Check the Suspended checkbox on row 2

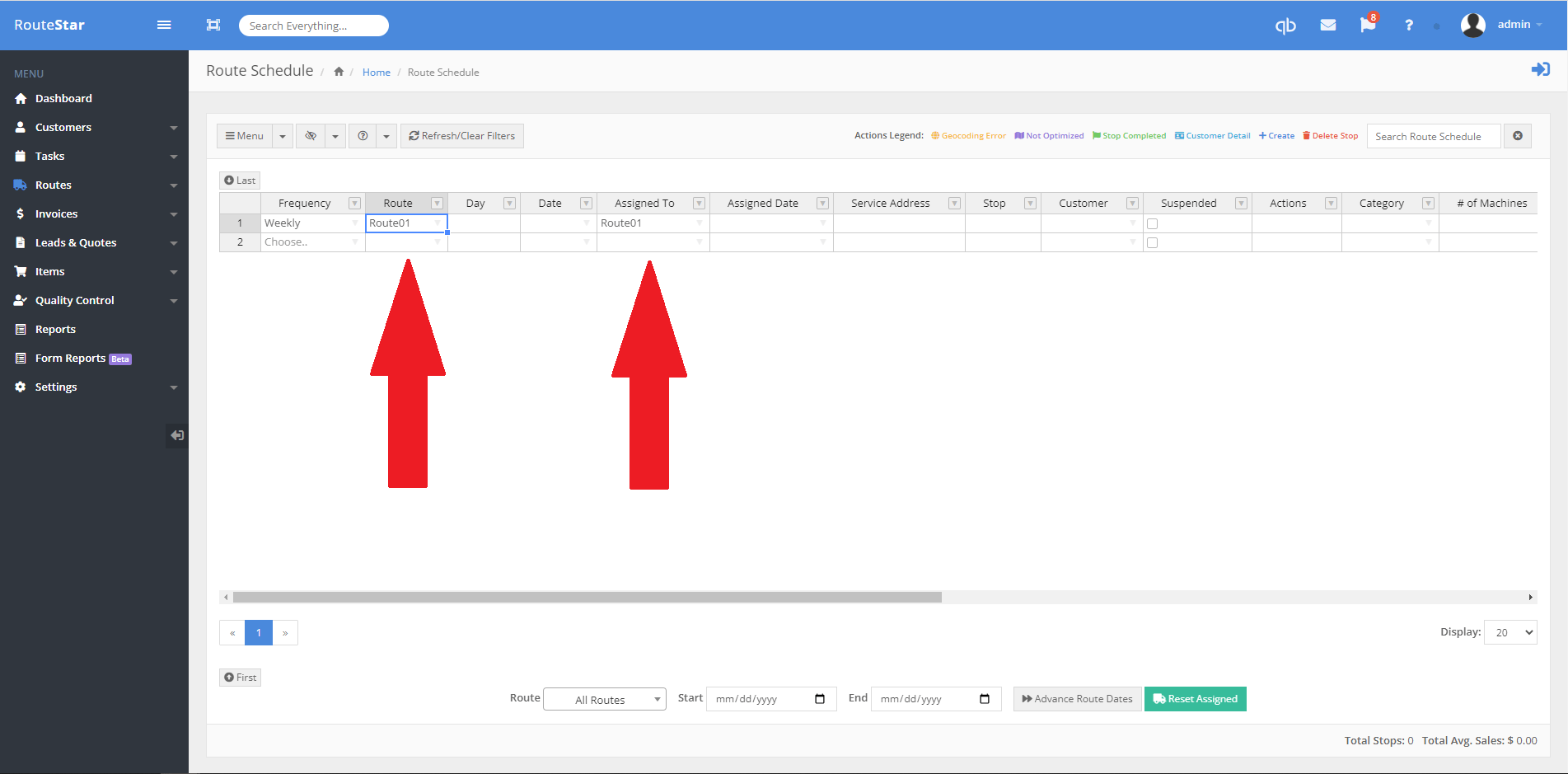(x=1152, y=242)
